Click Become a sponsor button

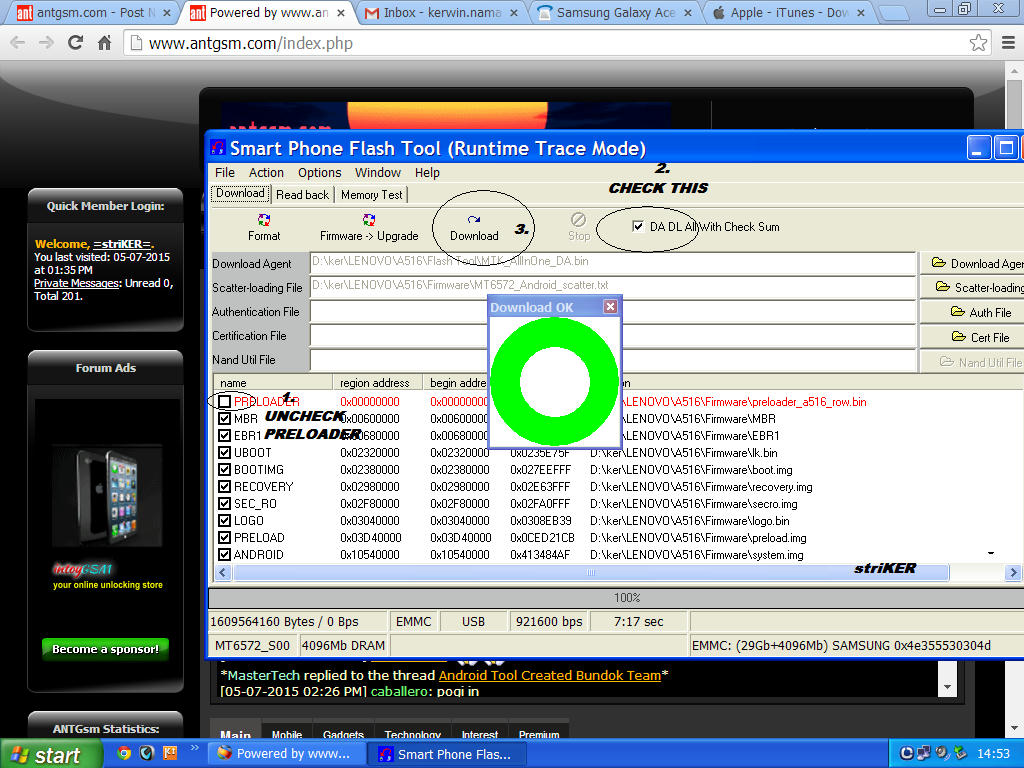tap(105, 648)
